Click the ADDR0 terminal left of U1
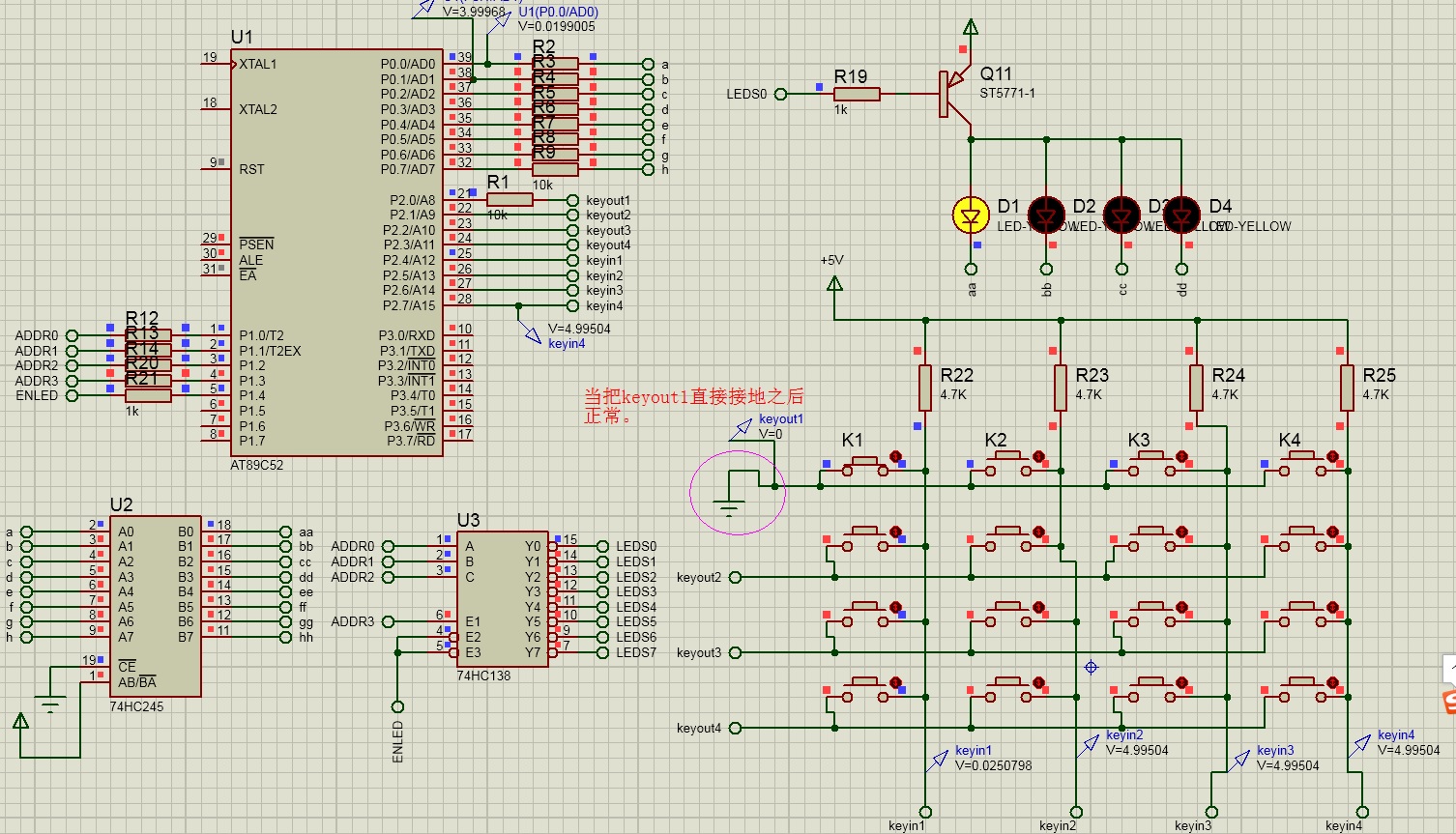 pos(72,335)
